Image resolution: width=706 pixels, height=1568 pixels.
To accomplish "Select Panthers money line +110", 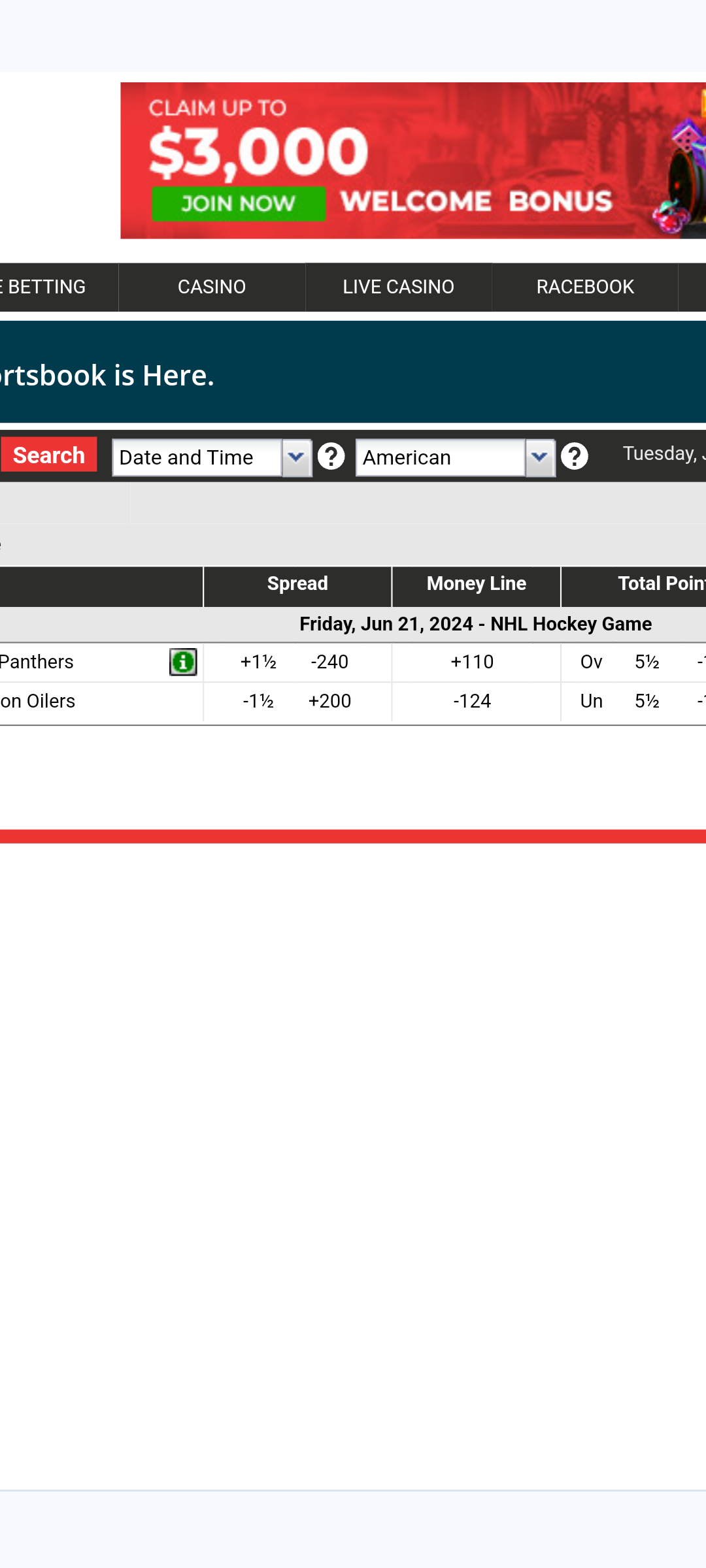I will point(472,662).
